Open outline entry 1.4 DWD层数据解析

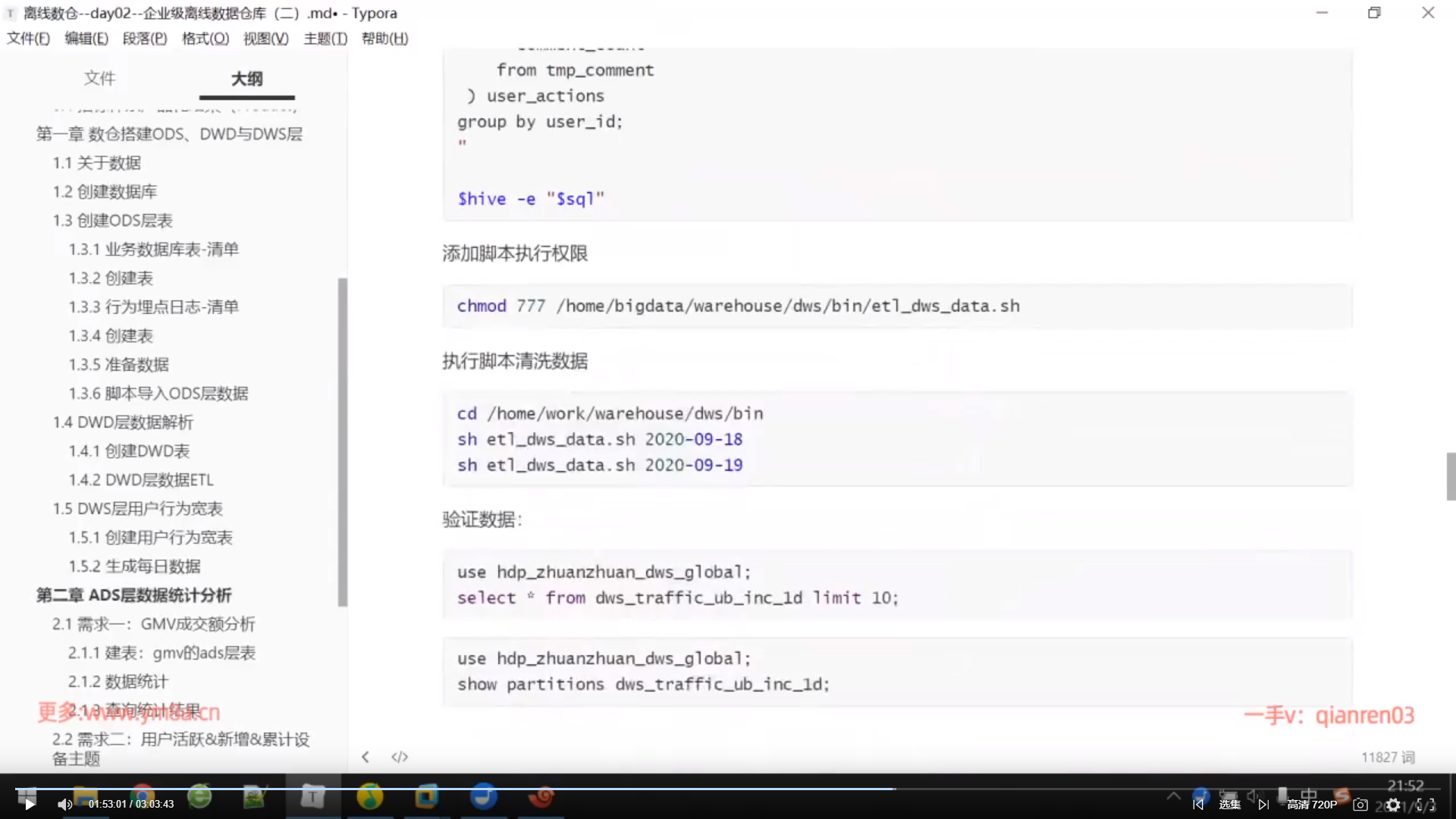123,422
